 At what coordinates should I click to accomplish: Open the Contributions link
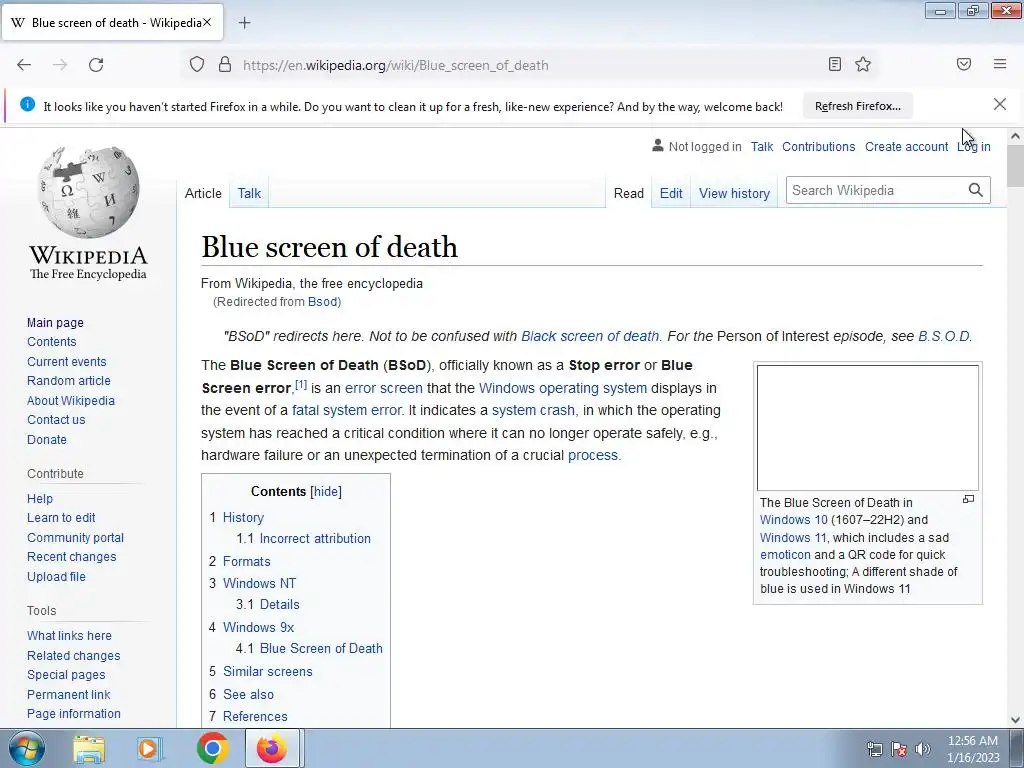coord(818,147)
